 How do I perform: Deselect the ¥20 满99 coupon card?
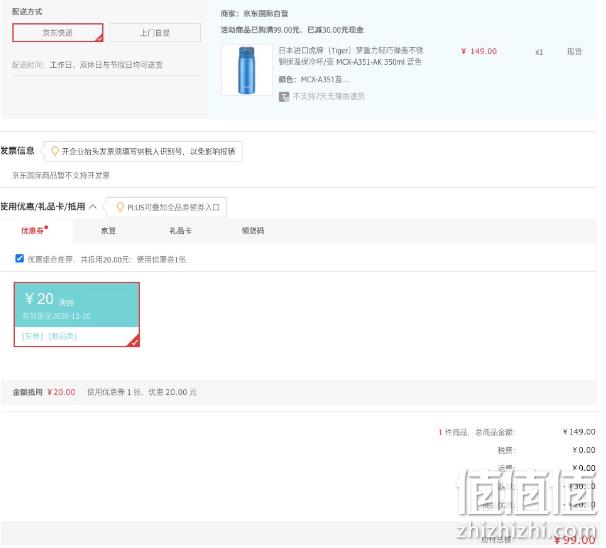pyautogui.click(x=77, y=315)
